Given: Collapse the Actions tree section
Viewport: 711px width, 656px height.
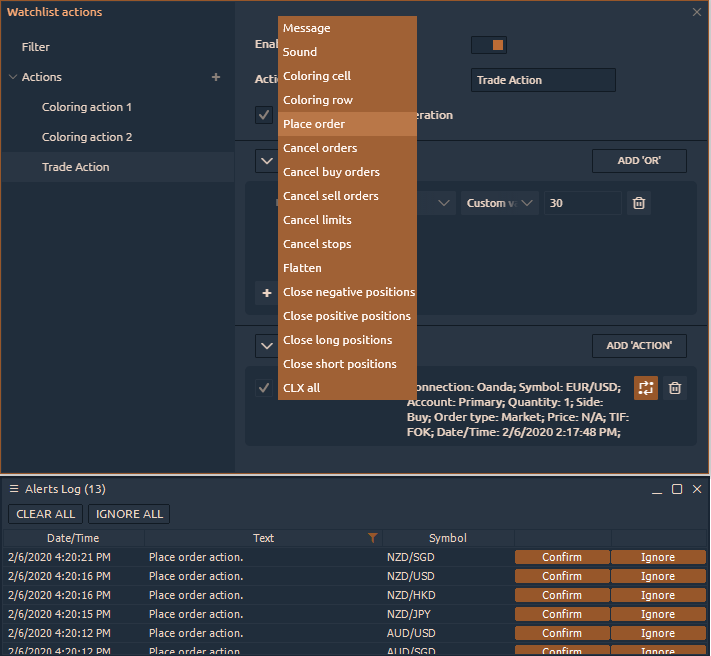Looking at the screenshot, I should [x=13, y=77].
